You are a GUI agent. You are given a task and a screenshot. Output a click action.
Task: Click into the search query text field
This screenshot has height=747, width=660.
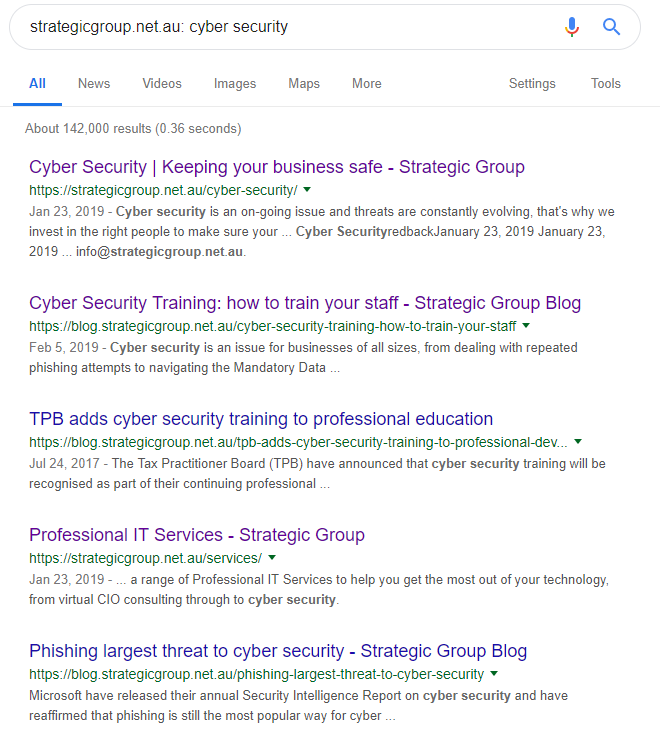pyautogui.click(x=286, y=27)
